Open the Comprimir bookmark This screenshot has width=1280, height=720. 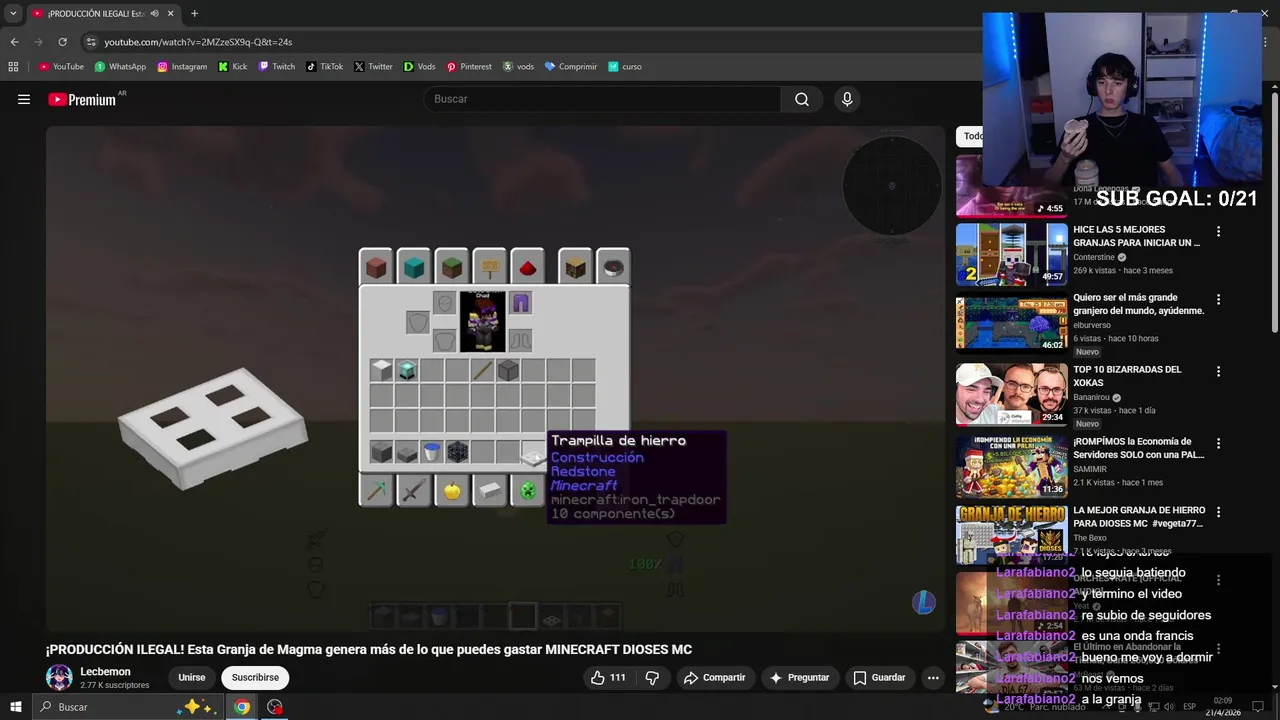point(571,67)
